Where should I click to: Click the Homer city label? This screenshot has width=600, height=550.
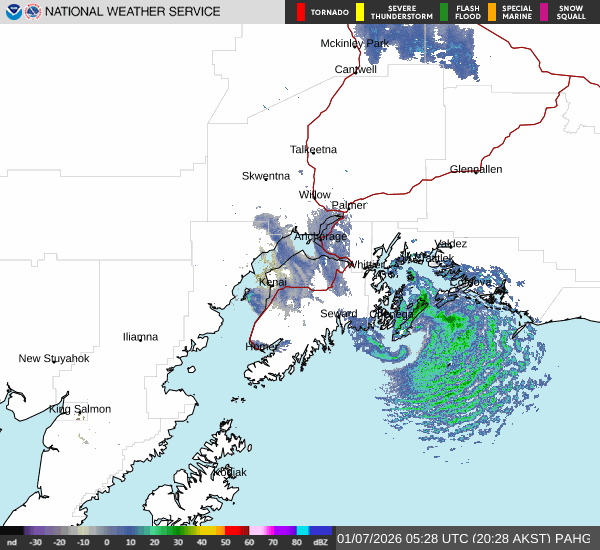261,346
